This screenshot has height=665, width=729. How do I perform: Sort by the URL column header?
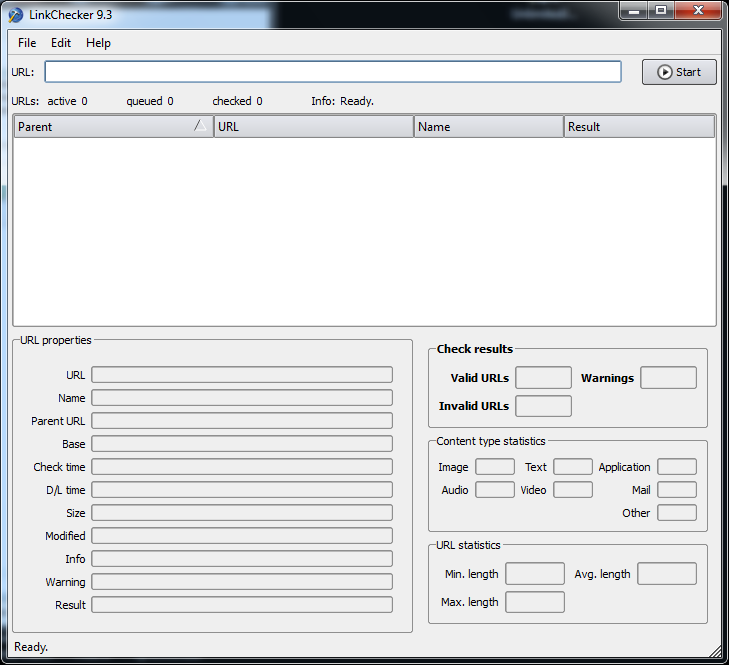314,126
